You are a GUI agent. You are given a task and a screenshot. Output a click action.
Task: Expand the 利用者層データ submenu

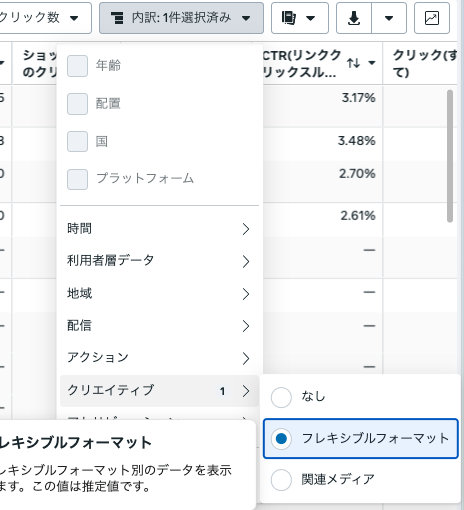point(159,261)
